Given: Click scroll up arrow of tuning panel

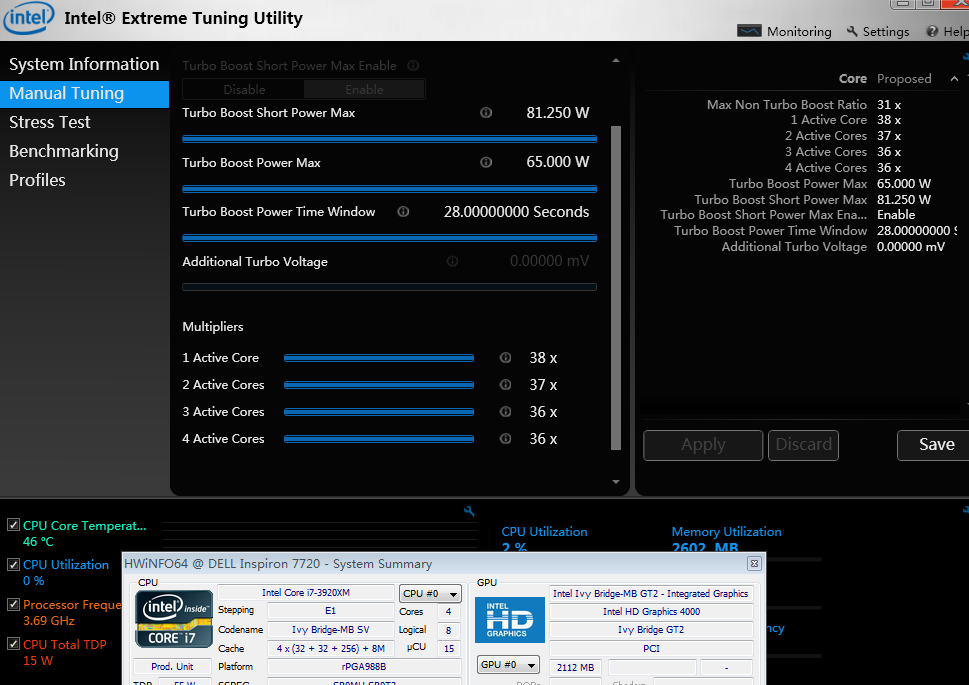Looking at the screenshot, I should (616, 61).
